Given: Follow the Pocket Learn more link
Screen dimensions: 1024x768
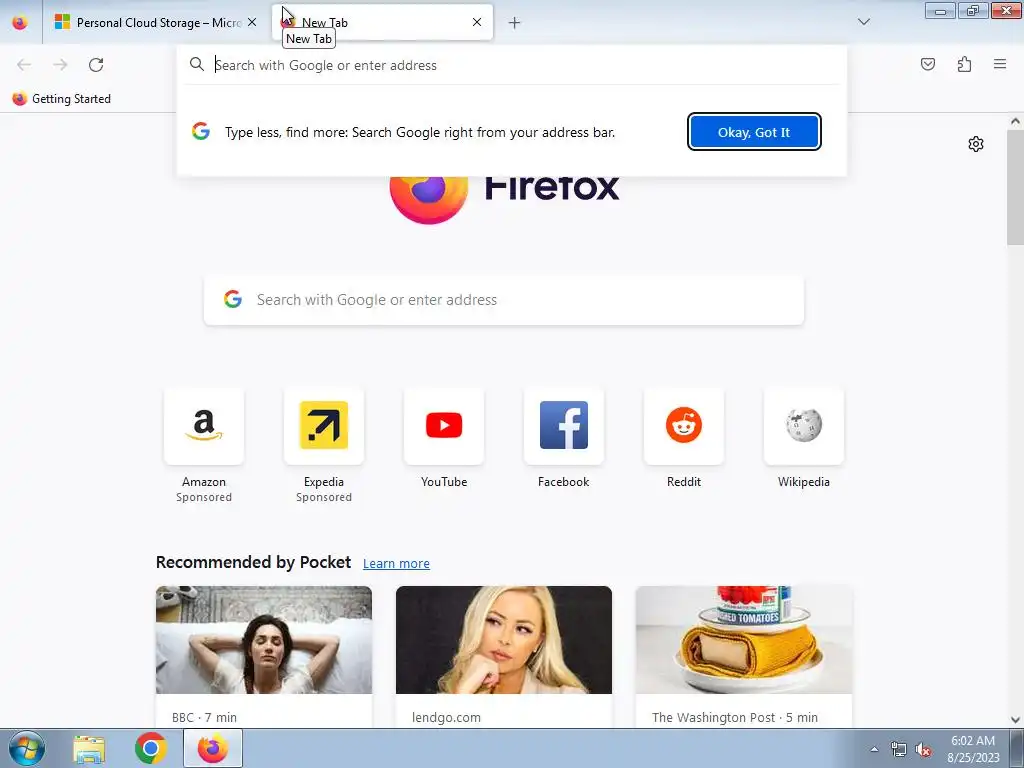Looking at the screenshot, I should click(x=396, y=564).
